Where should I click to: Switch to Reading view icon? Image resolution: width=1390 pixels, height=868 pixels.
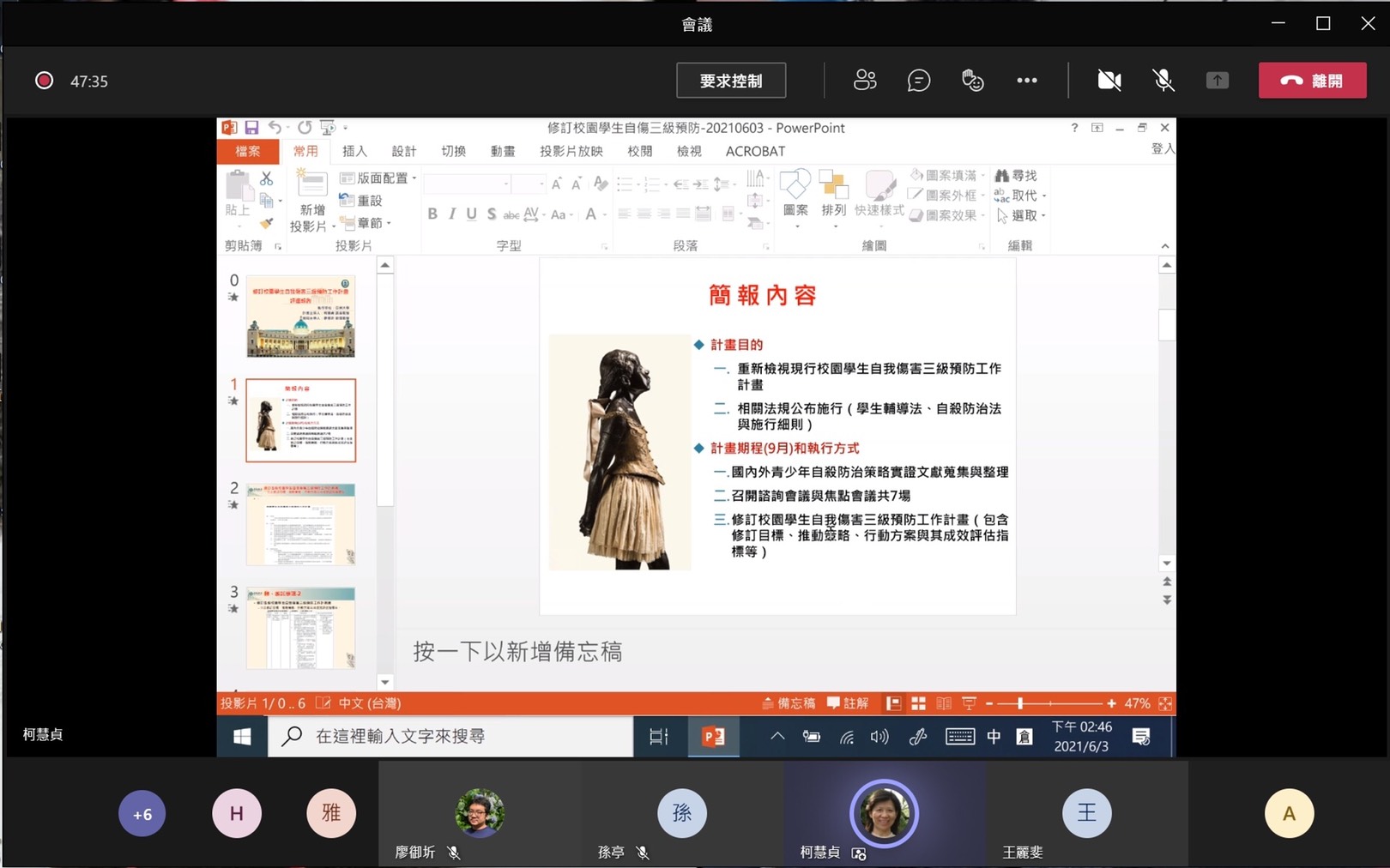[x=944, y=703]
